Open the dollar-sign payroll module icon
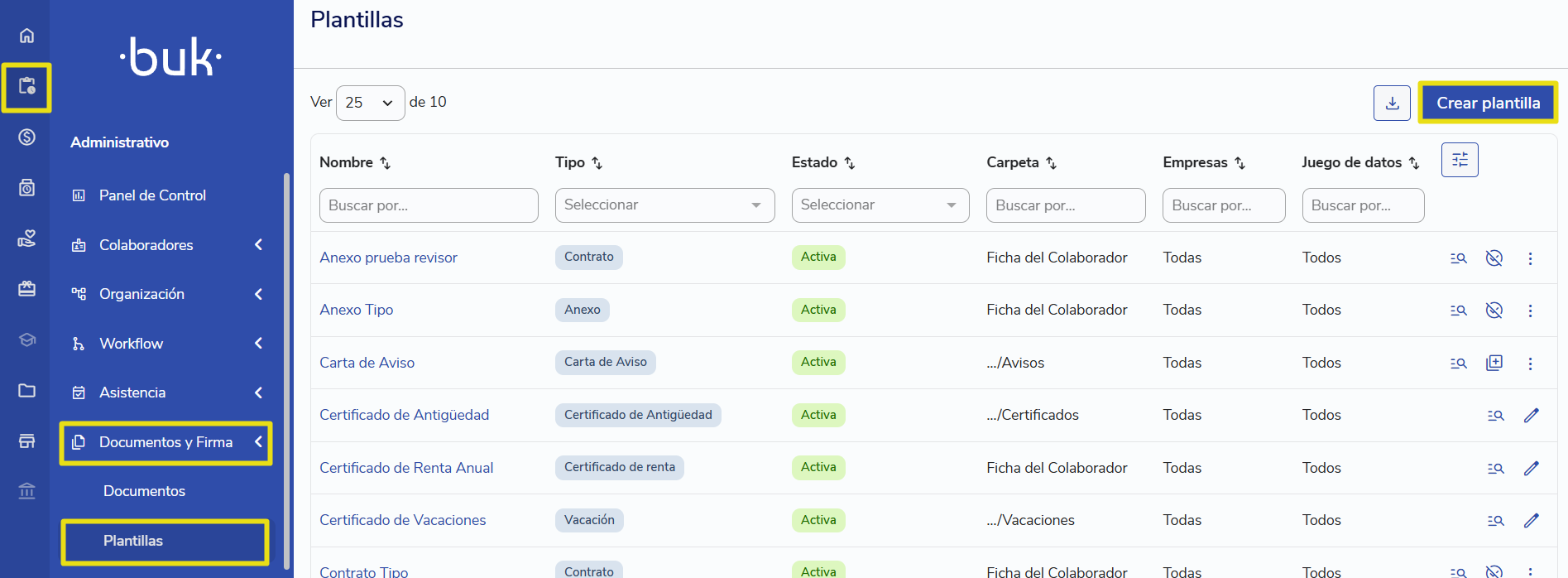This screenshot has width=1568, height=578. (x=26, y=137)
